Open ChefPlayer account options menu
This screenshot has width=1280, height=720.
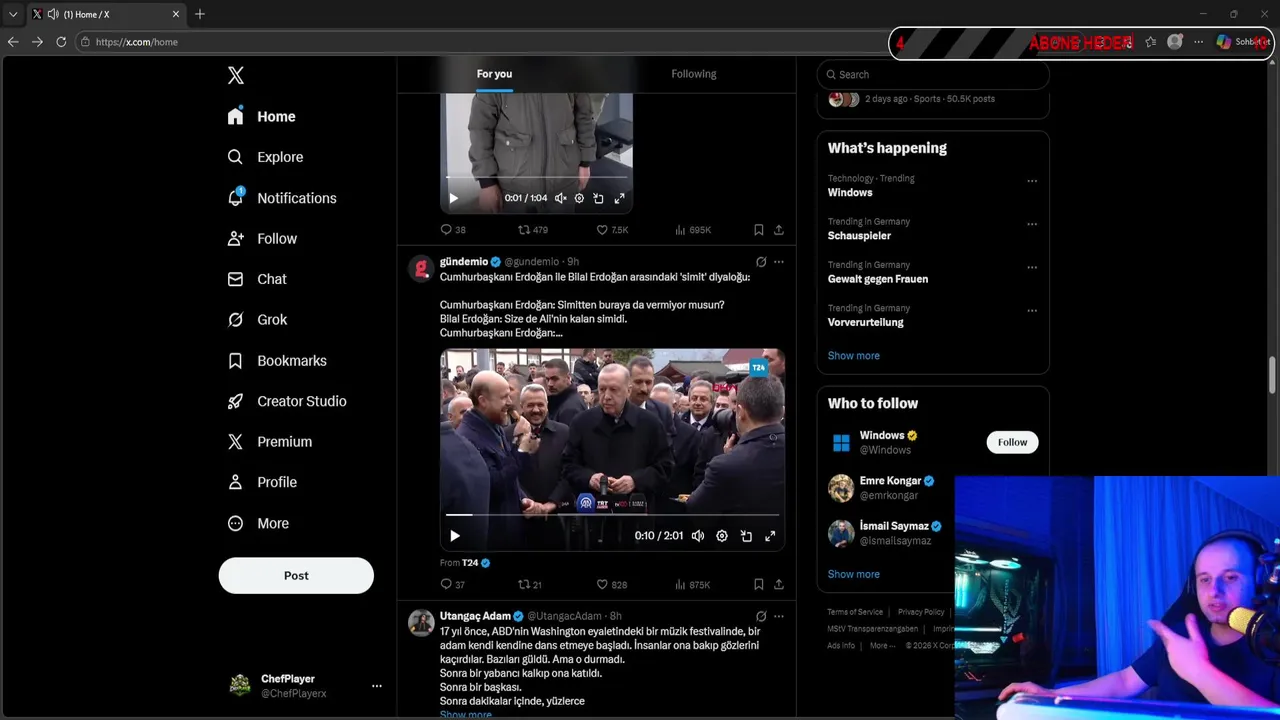click(377, 686)
